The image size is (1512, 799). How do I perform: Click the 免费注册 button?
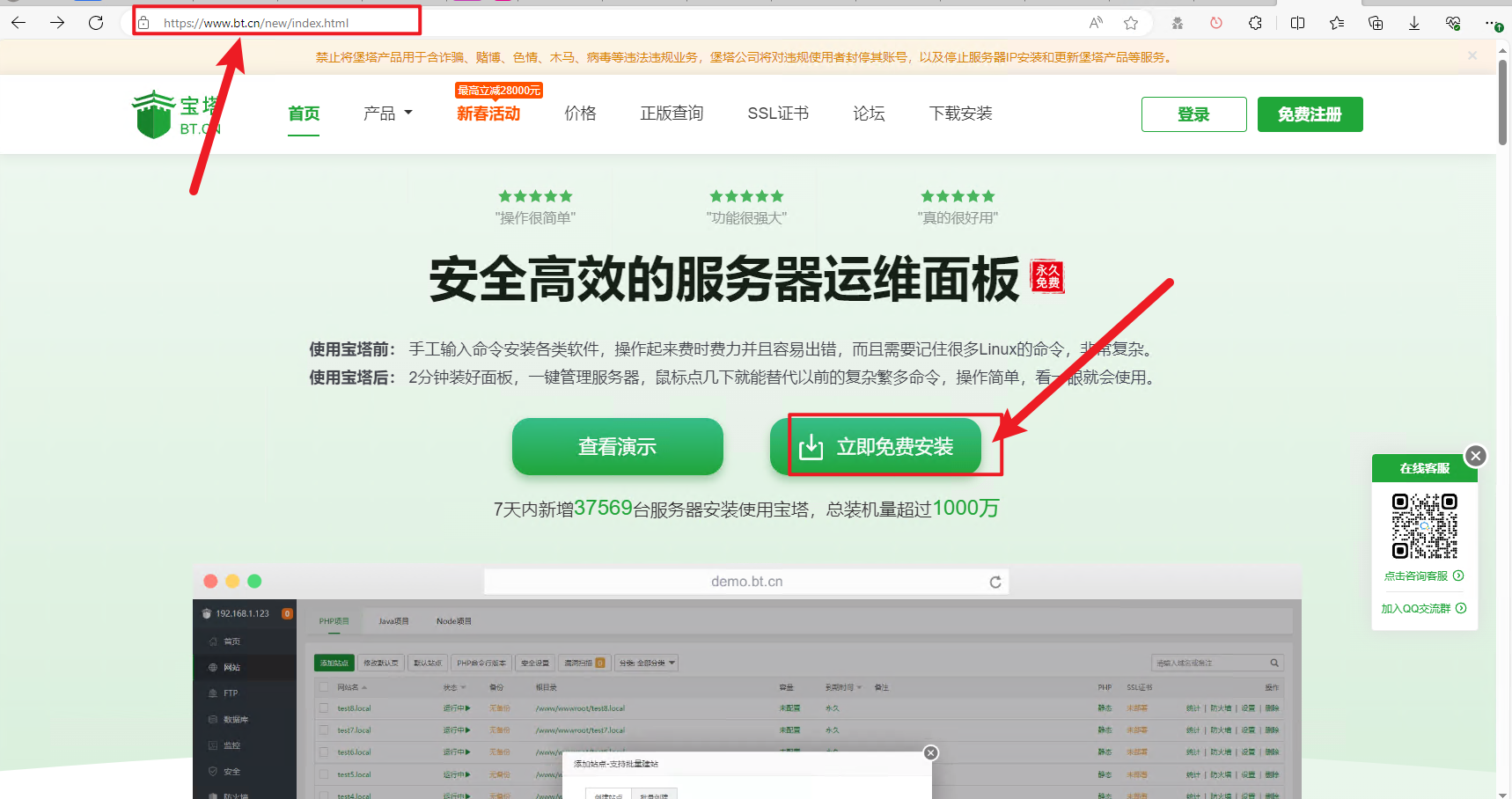click(1310, 114)
